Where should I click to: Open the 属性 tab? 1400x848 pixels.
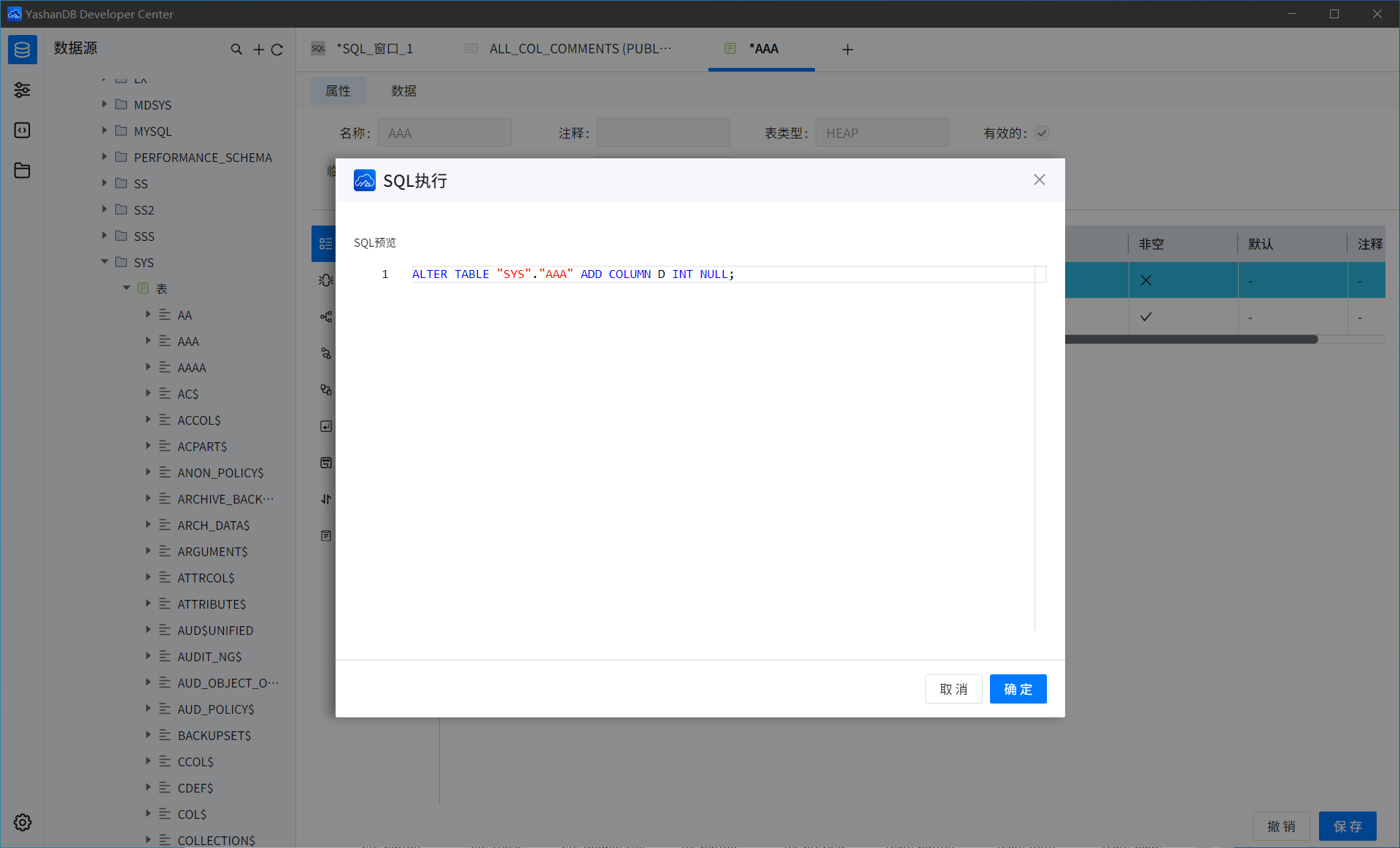pos(338,90)
